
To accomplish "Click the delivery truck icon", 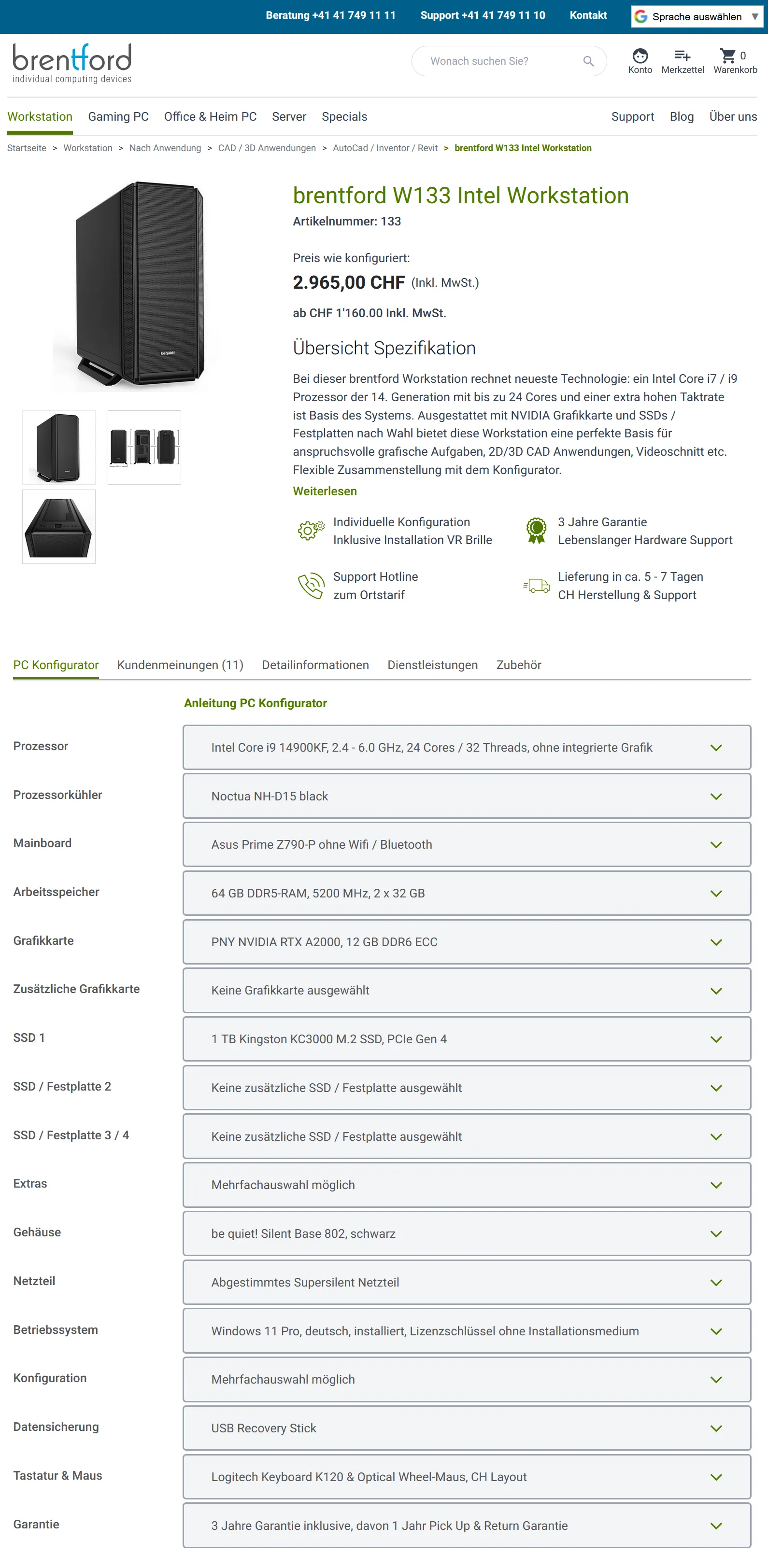I will 537,586.
